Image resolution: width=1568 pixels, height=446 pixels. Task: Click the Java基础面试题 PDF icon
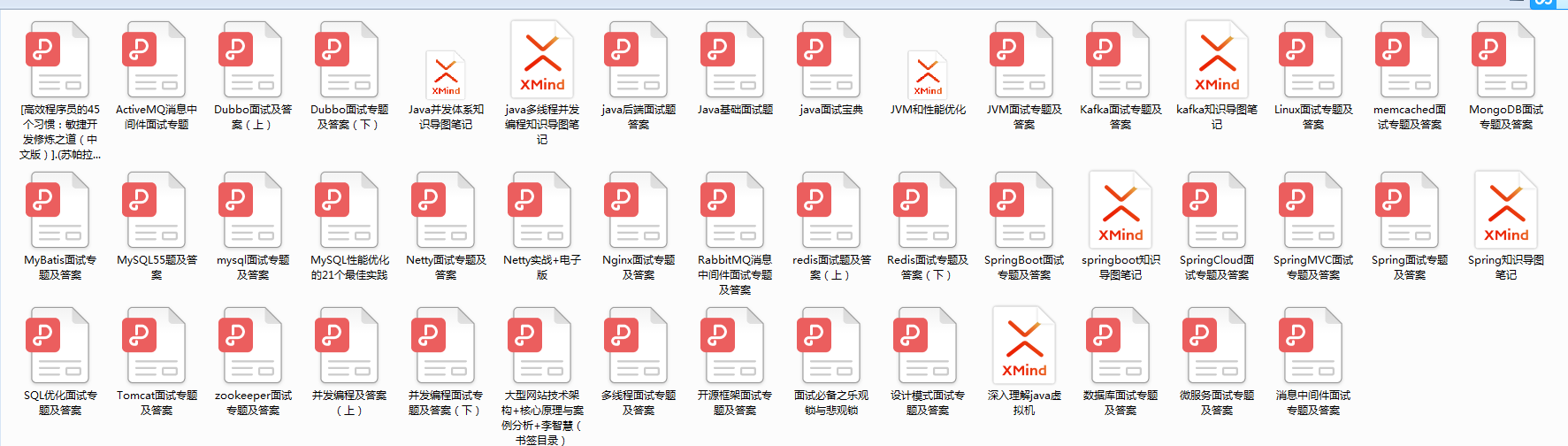click(733, 59)
